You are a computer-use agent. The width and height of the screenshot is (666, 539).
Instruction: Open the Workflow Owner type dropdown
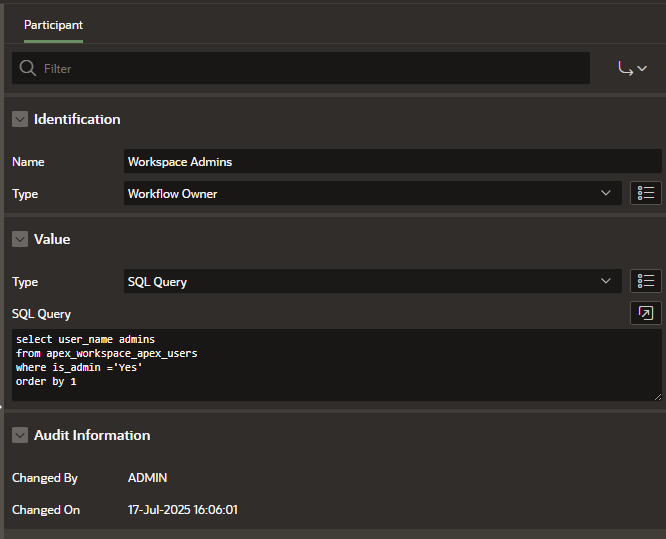[x=373, y=193]
